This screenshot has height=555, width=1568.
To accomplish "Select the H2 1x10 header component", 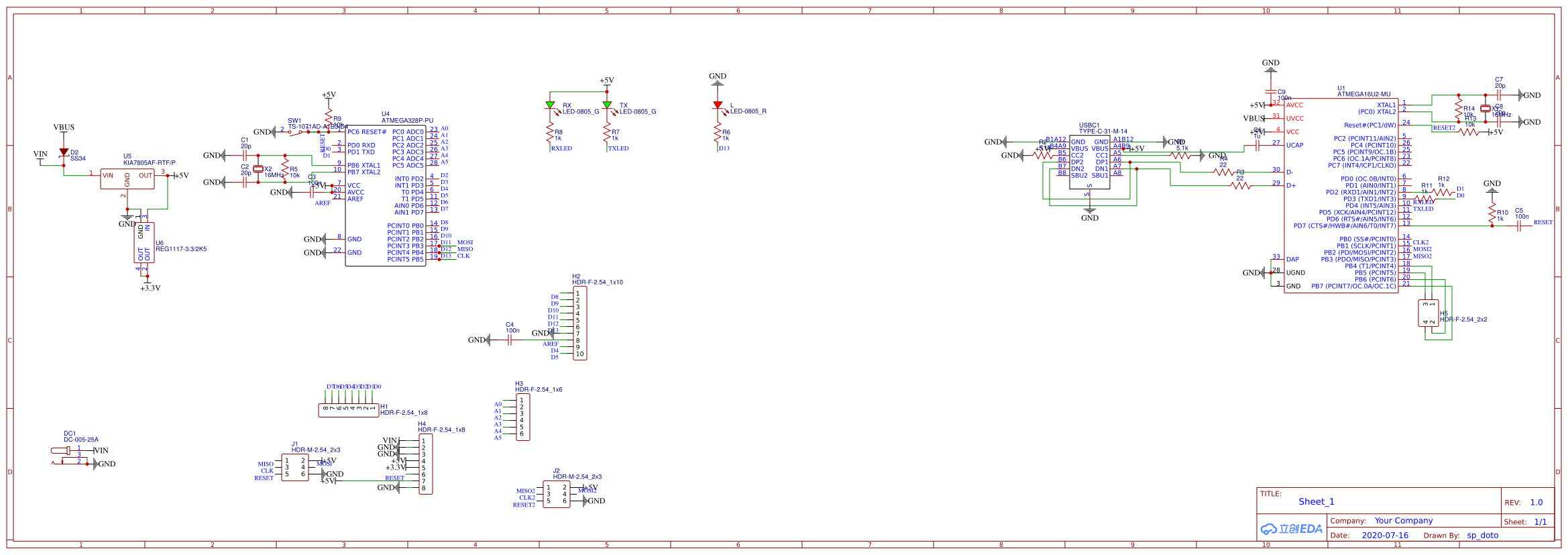I will point(580,323).
